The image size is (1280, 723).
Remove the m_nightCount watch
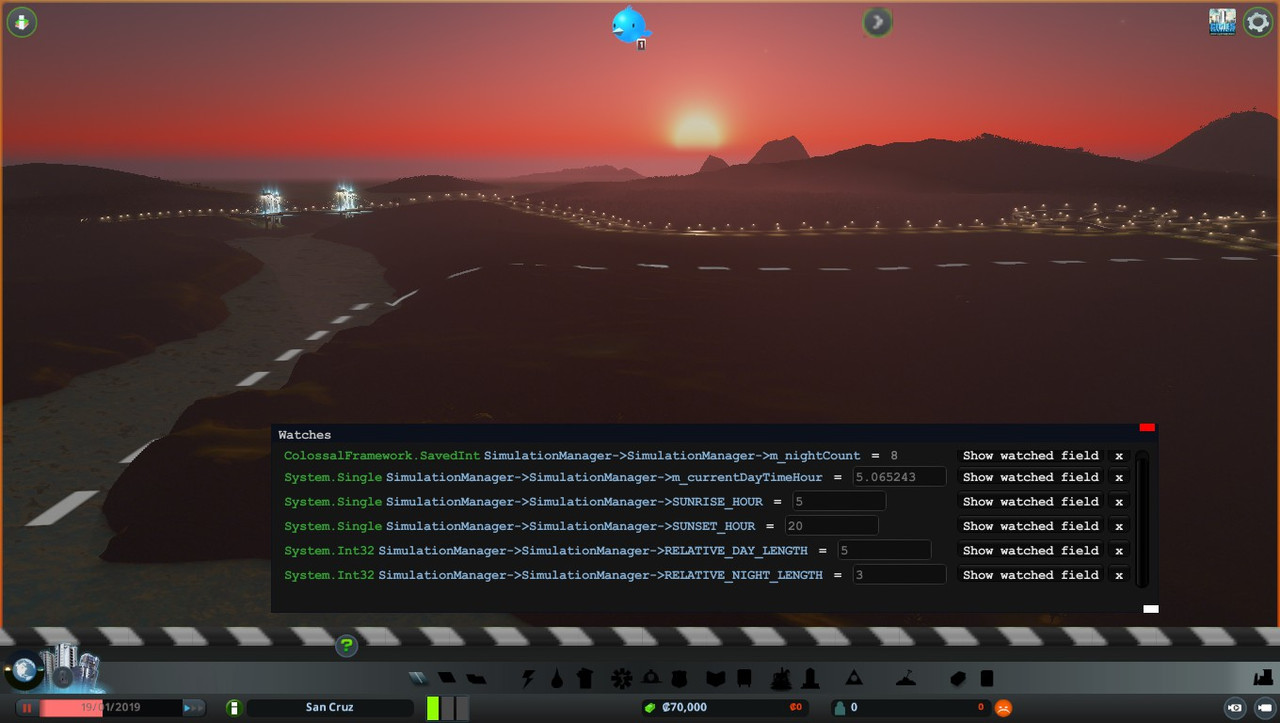point(1119,455)
